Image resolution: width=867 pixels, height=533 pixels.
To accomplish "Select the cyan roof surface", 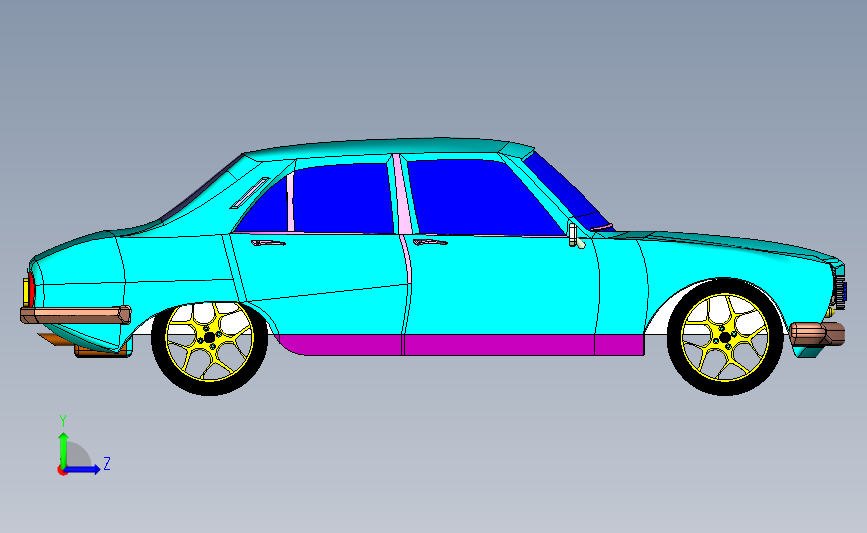I will click(x=387, y=147).
